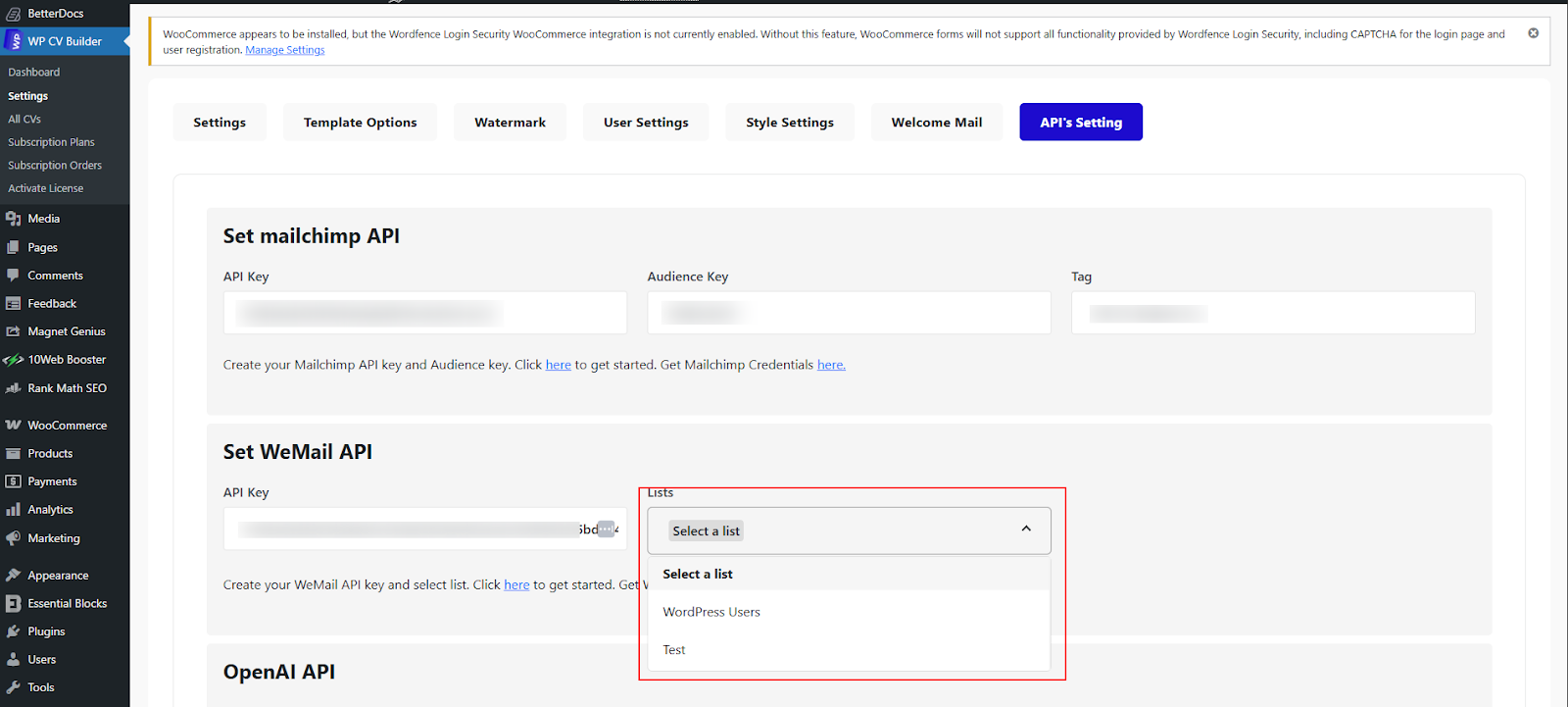The width and height of the screenshot is (1568, 707).
Task: Switch to the User Settings tab
Action: click(x=646, y=122)
